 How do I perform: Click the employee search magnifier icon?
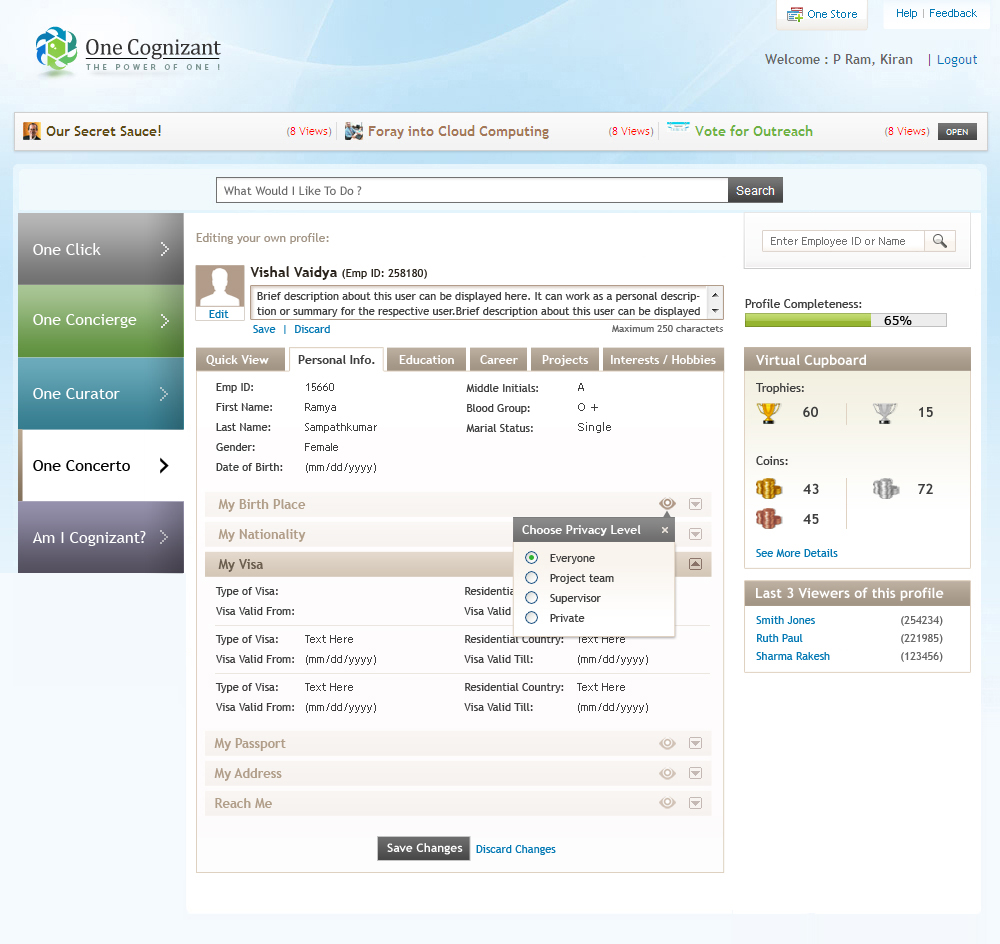pos(940,241)
